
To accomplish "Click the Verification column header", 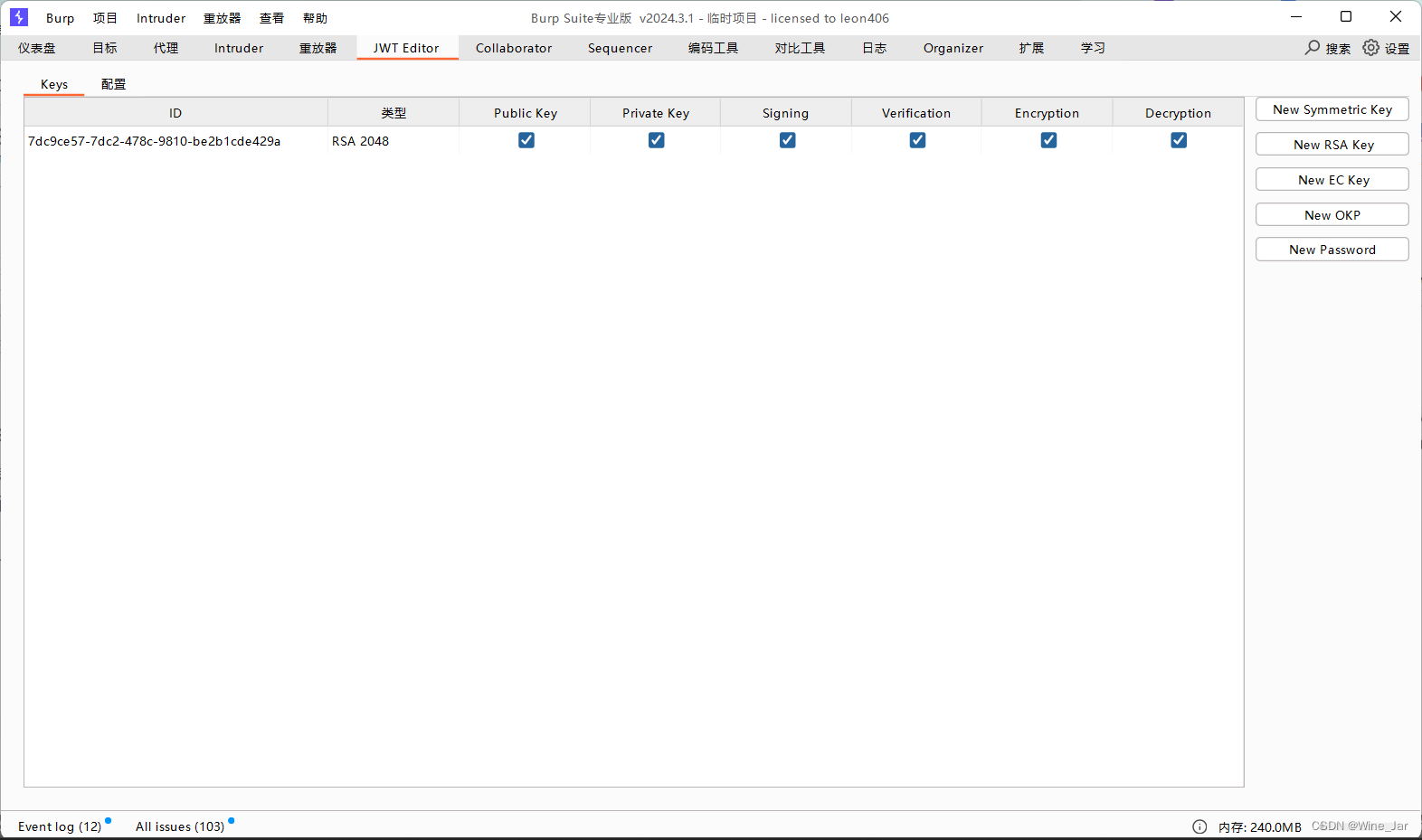I will pos(916,113).
